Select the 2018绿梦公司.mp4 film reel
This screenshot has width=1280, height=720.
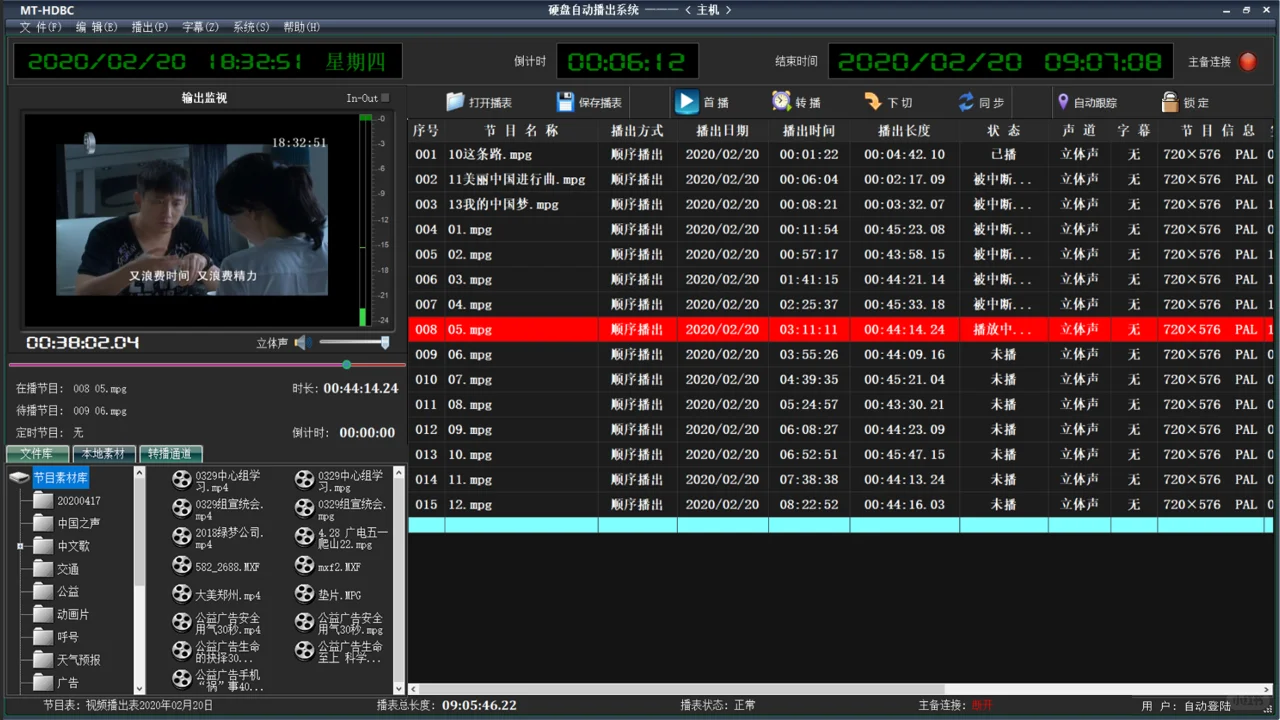pos(181,537)
